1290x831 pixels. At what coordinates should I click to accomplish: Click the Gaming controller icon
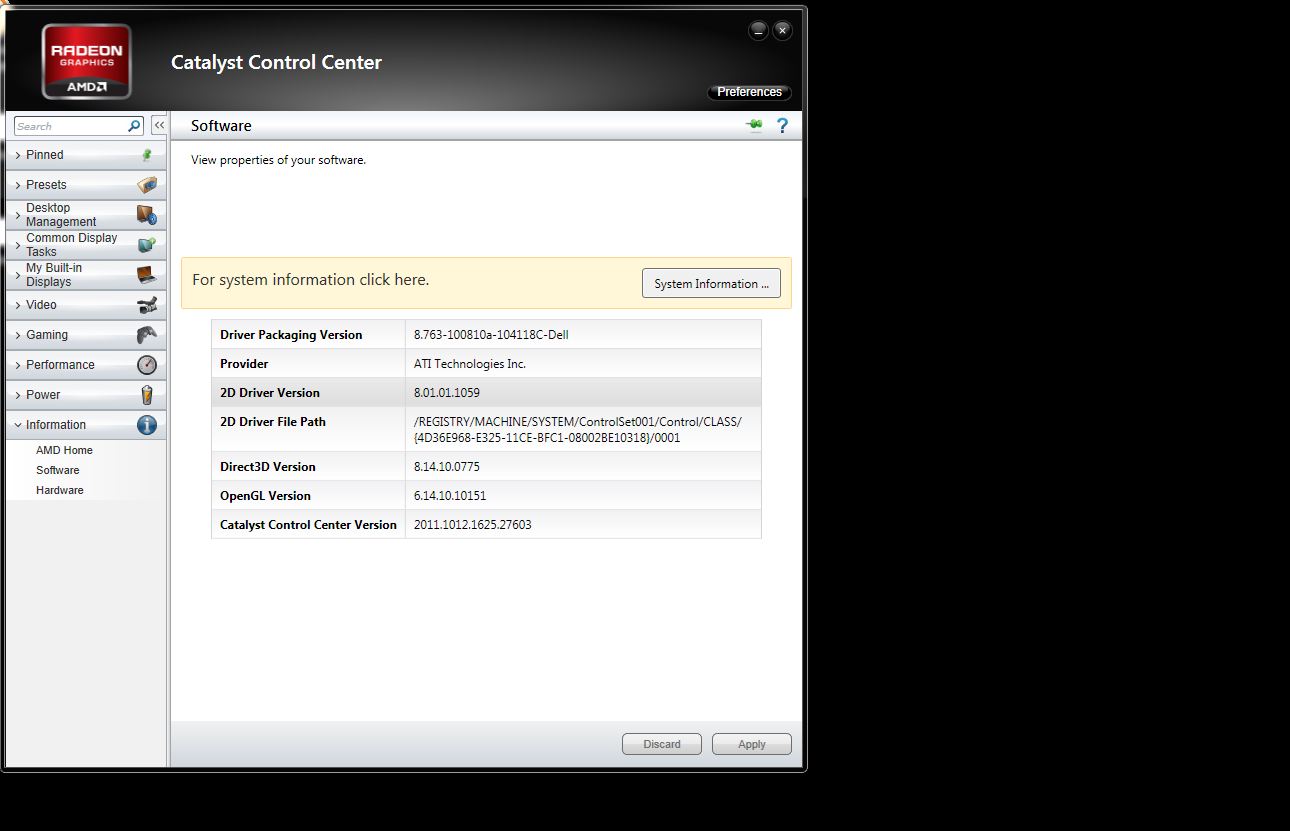point(147,335)
